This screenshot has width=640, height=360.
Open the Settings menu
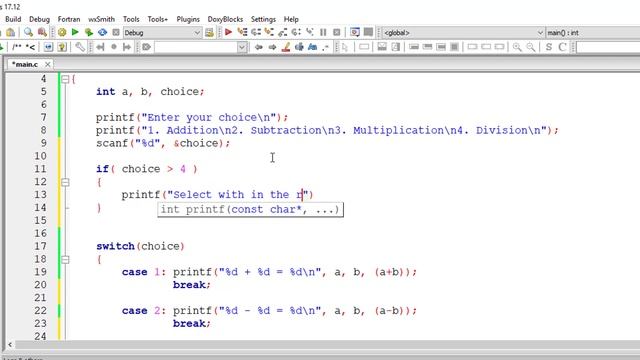point(263,19)
